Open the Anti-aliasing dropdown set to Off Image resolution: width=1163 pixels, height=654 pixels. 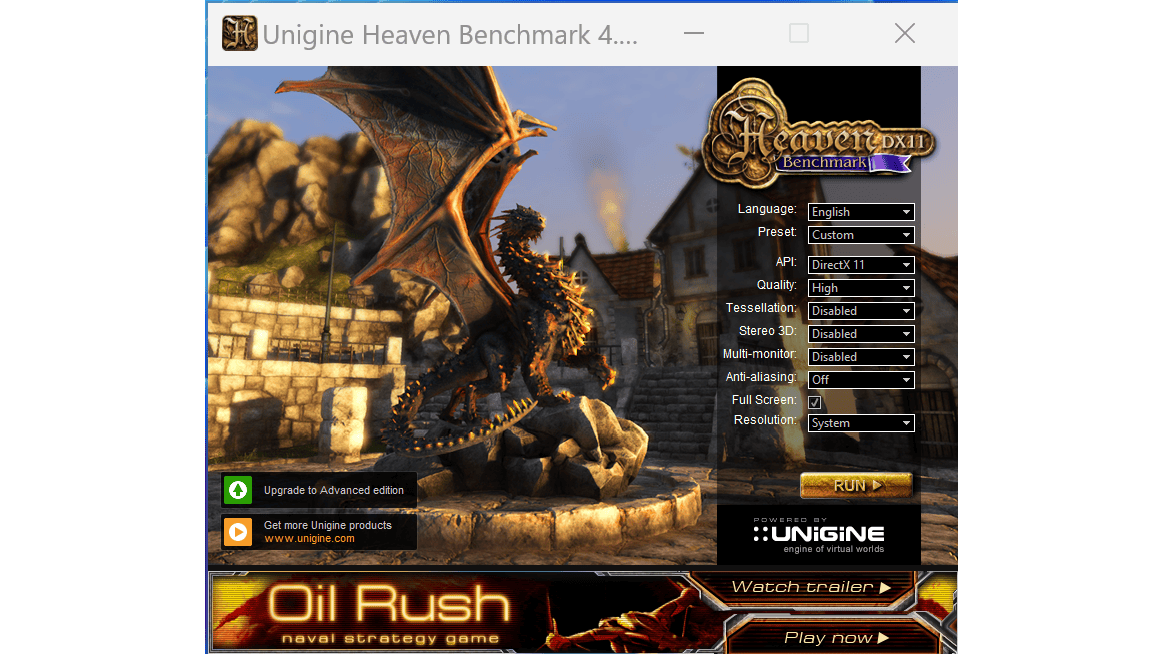(x=860, y=380)
